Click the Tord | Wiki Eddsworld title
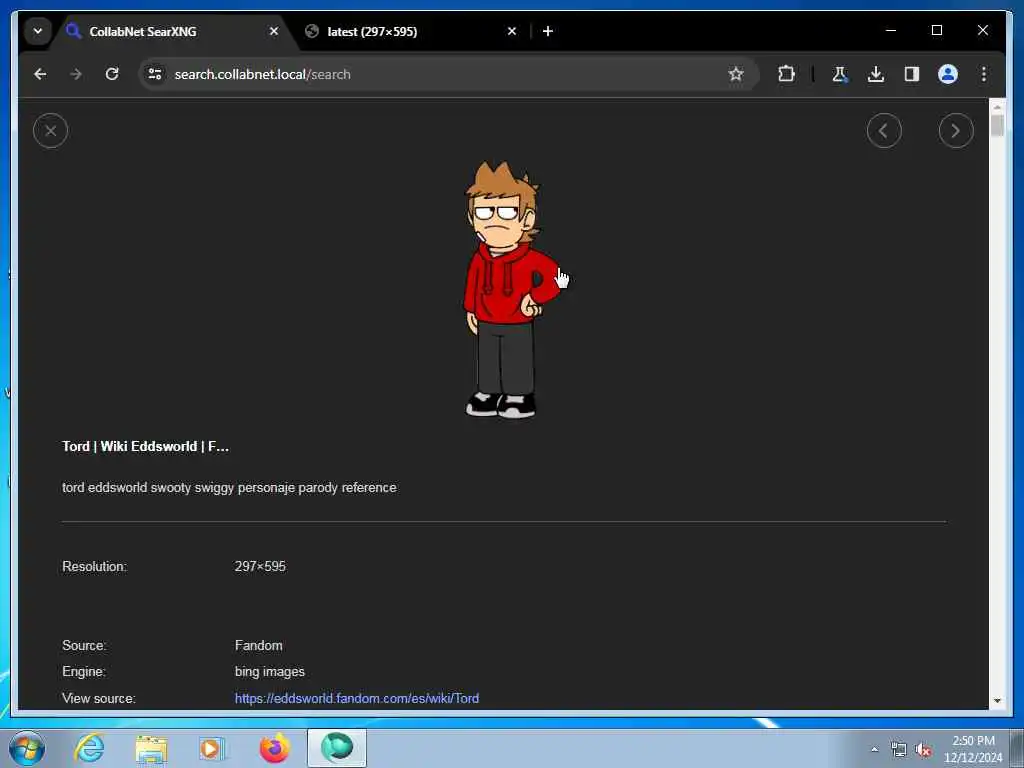Image resolution: width=1024 pixels, height=768 pixels. point(145,446)
